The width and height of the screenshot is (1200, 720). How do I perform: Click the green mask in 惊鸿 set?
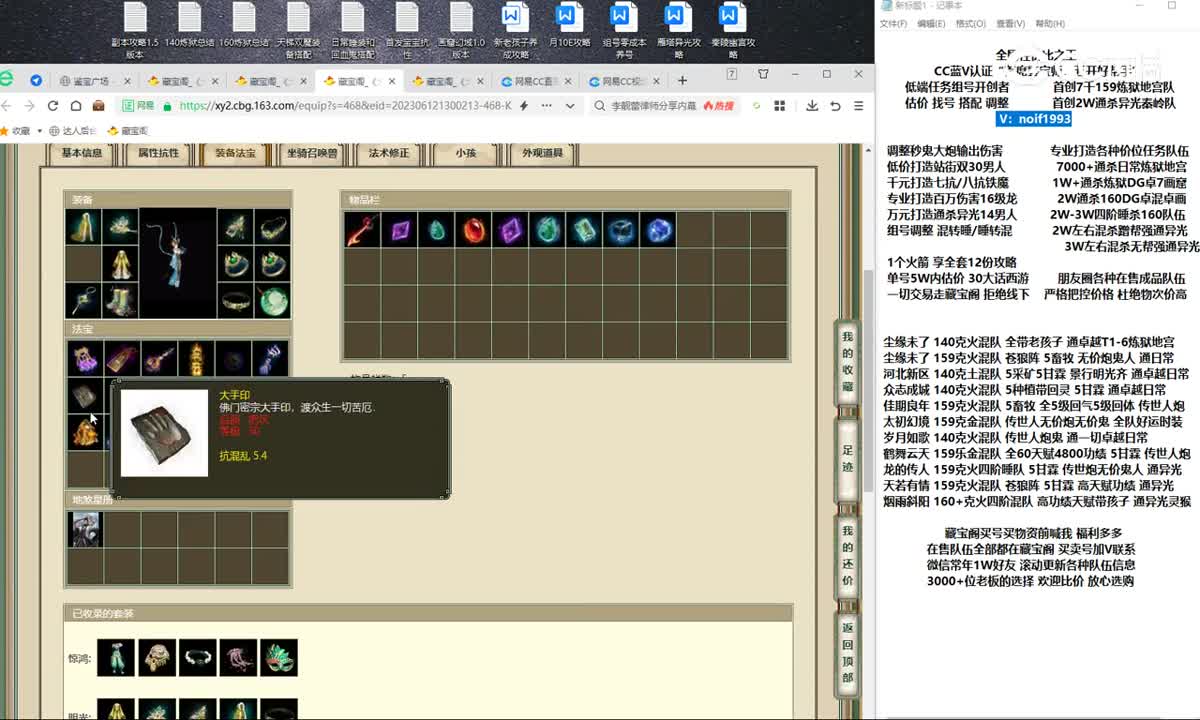pos(279,658)
